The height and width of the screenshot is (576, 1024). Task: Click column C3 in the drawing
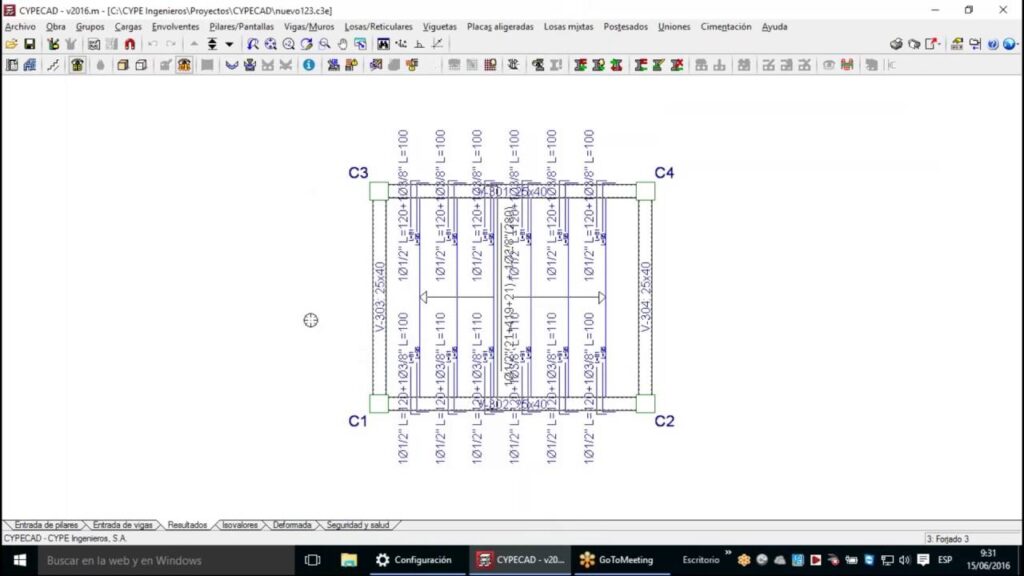pyautogui.click(x=378, y=191)
